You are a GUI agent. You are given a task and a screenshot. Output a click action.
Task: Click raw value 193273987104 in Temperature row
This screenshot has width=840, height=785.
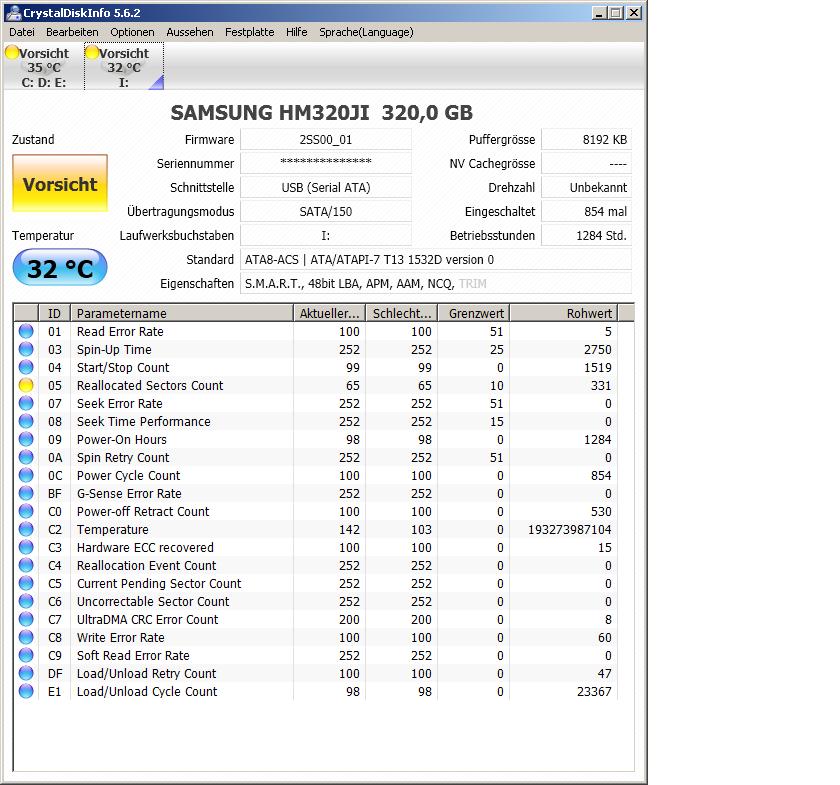[569, 529]
